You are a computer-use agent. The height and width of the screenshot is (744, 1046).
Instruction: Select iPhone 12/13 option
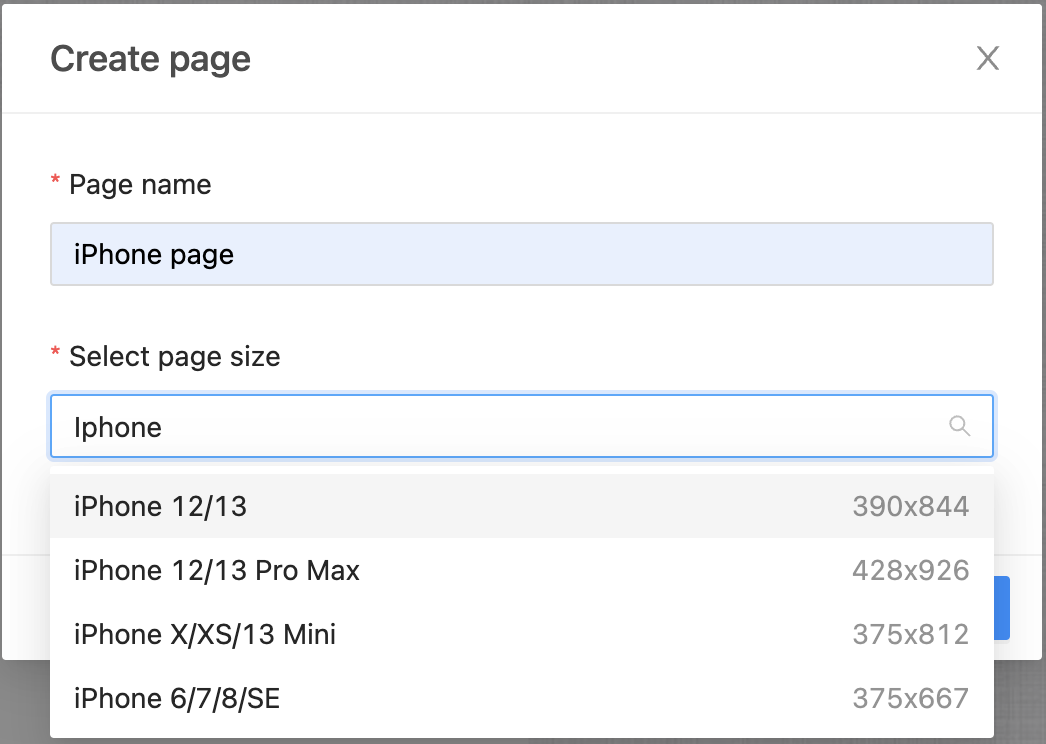[160, 507]
